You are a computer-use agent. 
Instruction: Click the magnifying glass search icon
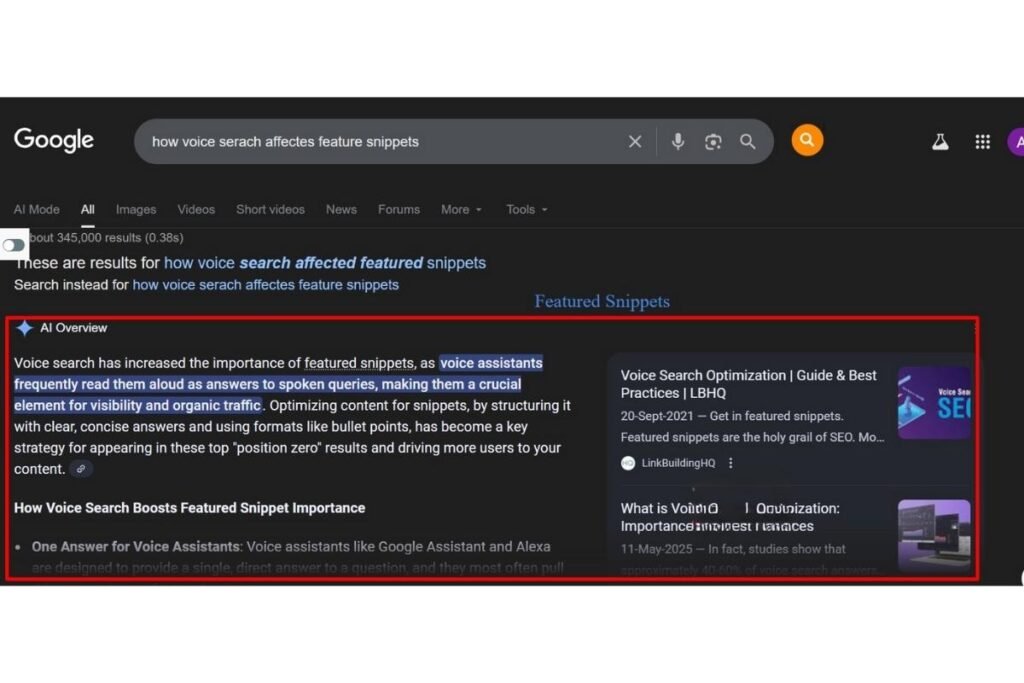pos(747,141)
